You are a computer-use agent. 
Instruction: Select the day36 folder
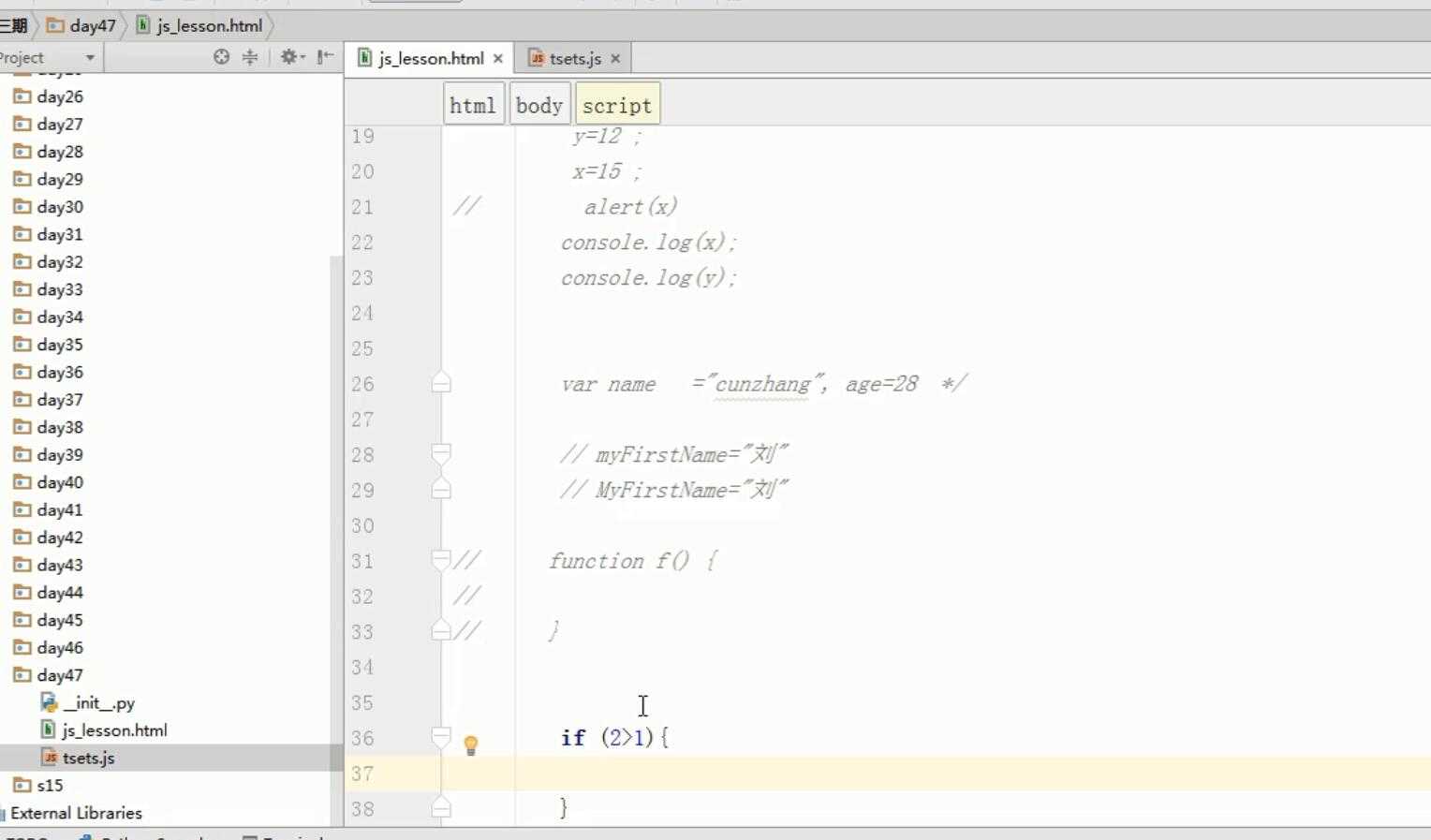(x=60, y=372)
